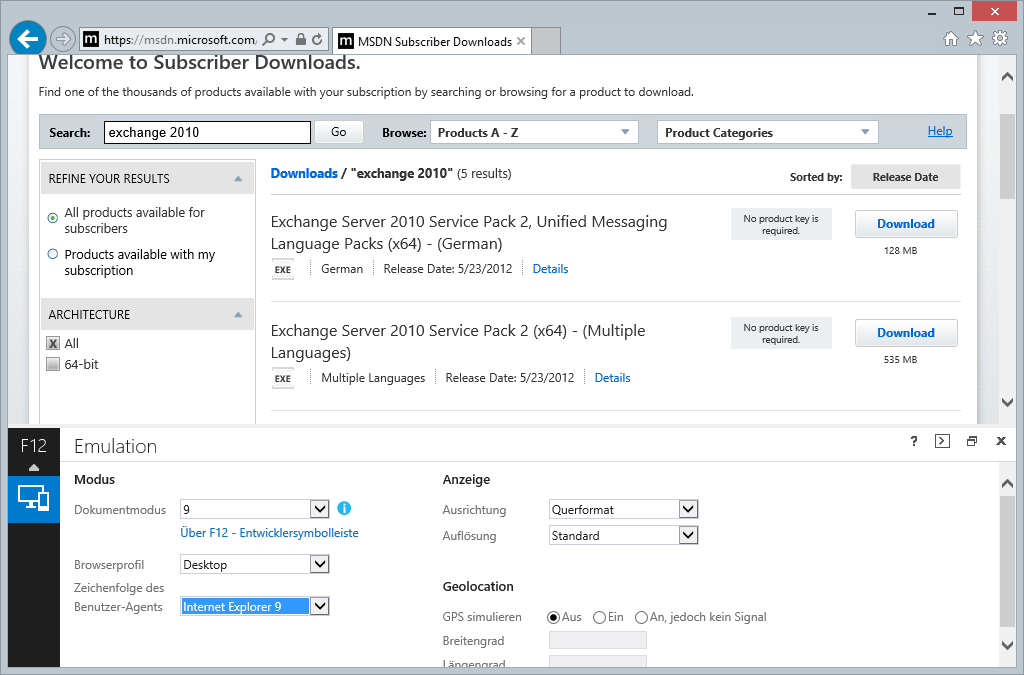This screenshot has width=1024, height=675.
Task: Click the Breitengrad input field
Action: [x=598, y=640]
